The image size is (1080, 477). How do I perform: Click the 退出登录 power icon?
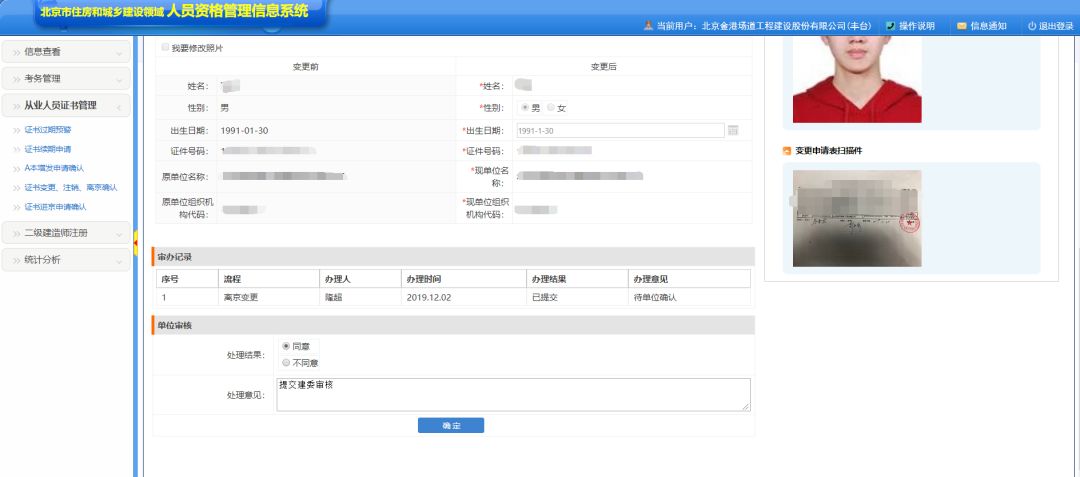click(1031, 26)
